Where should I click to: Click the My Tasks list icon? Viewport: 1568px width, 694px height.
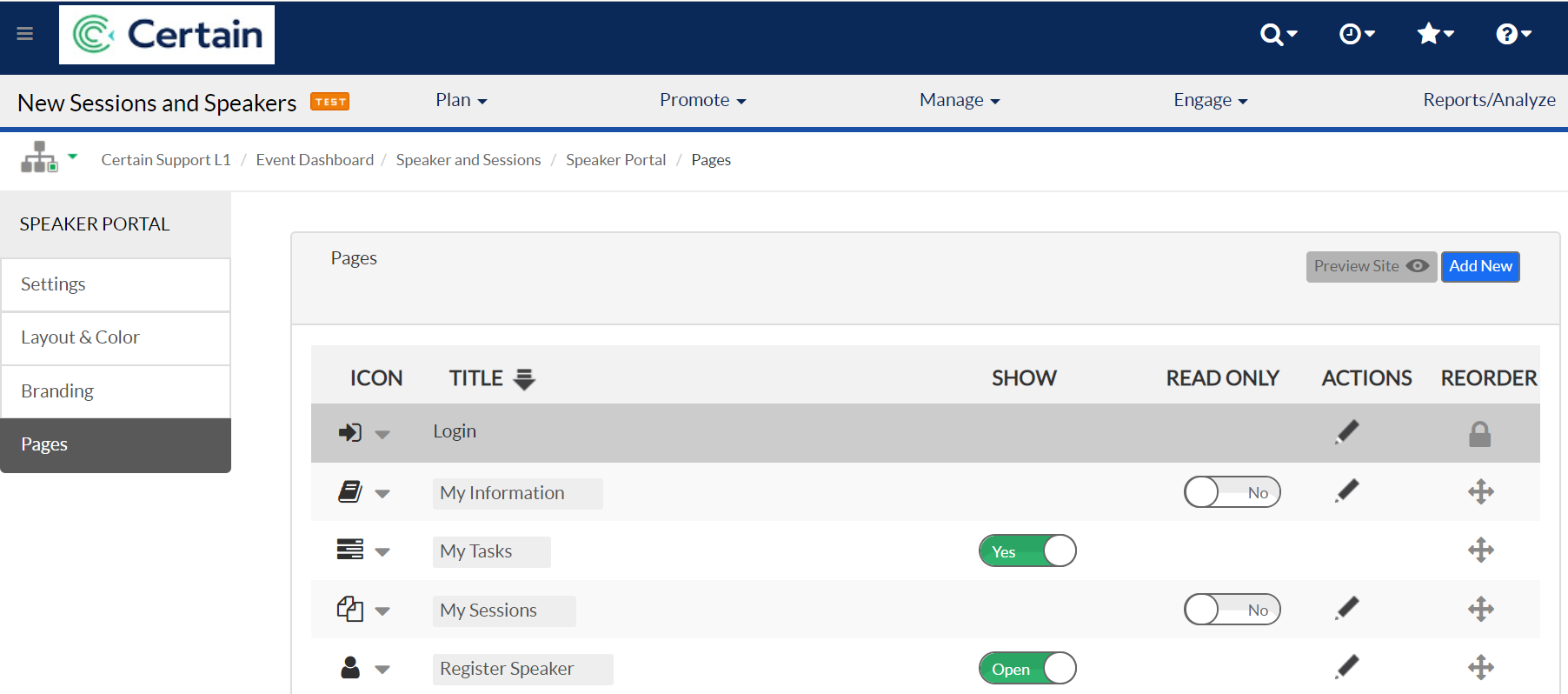coord(350,550)
